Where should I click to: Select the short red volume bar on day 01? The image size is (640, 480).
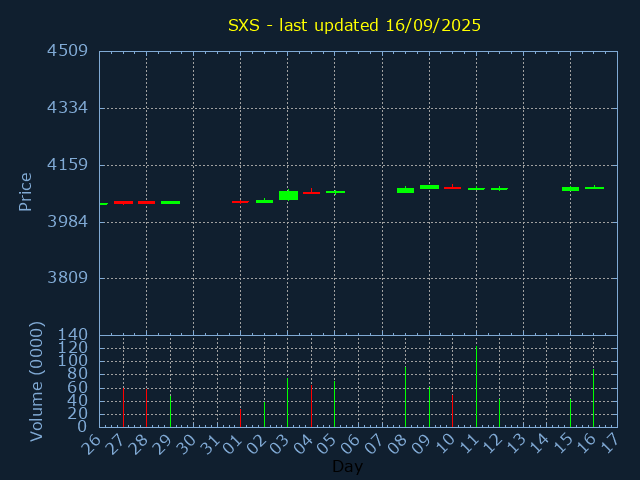point(240,418)
